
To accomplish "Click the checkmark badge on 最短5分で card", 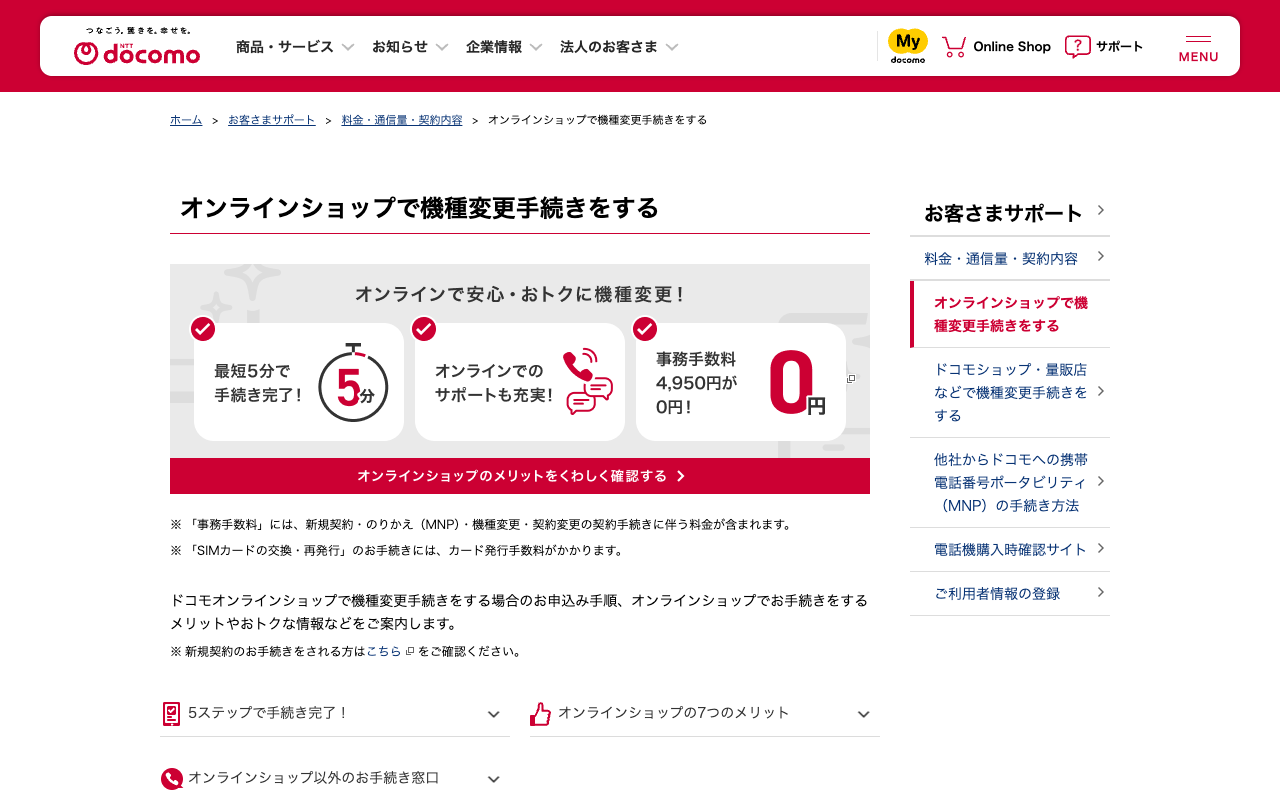I will 203,329.
